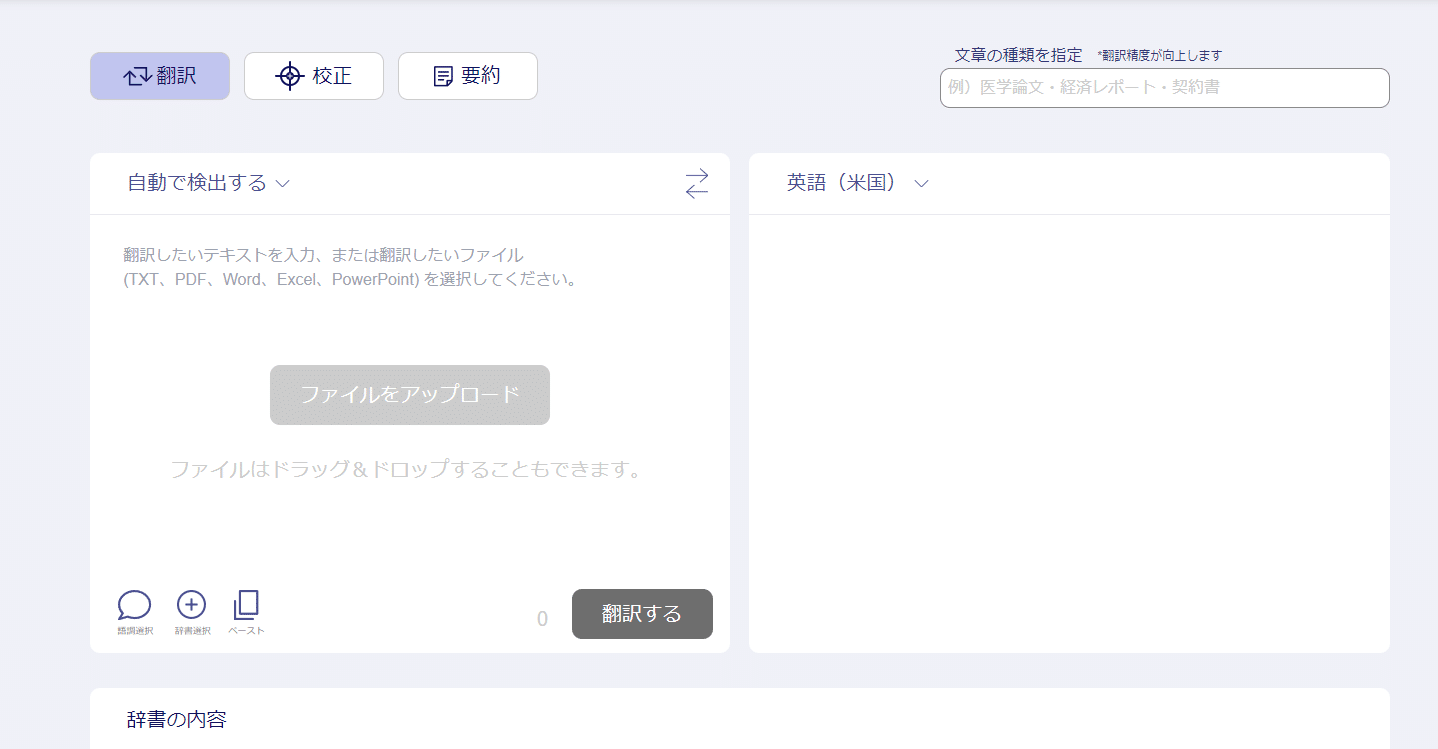
Task: Focus the 文章の種類 document type input field
Action: [x=1164, y=88]
